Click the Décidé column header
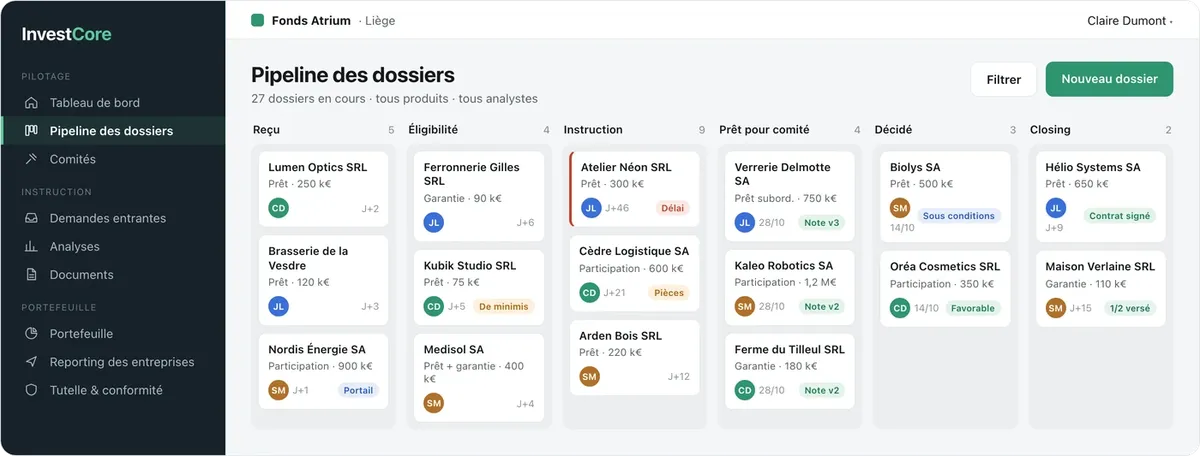1200x456 pixels. (893, 129)
